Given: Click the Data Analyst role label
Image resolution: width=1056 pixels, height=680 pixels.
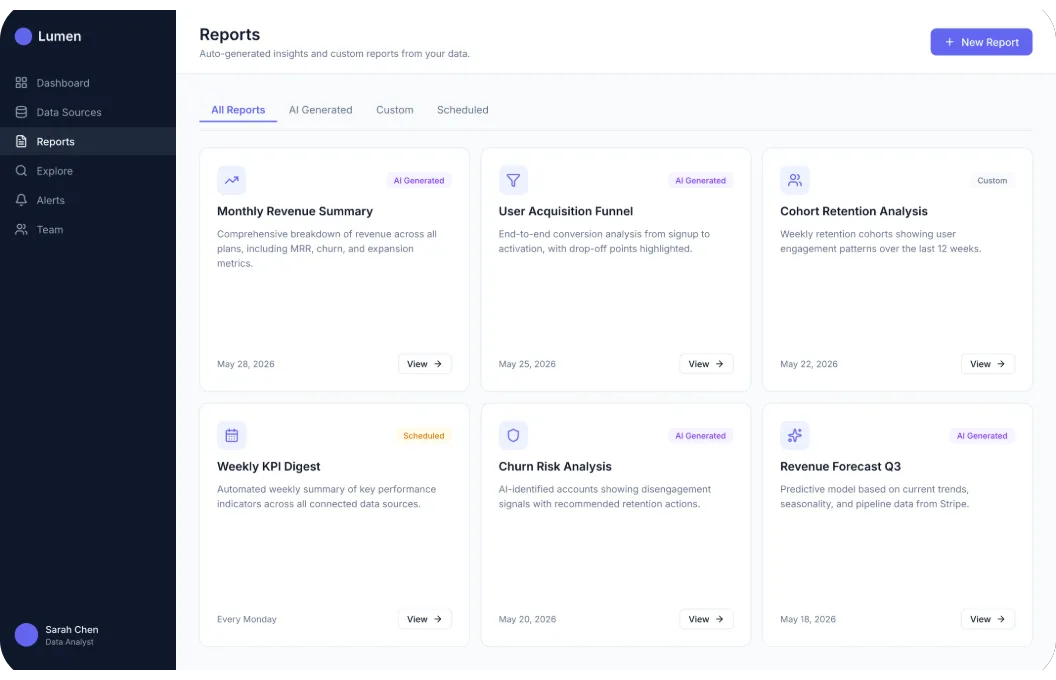Looking at the screenshot, I should (x=69, y=642).
